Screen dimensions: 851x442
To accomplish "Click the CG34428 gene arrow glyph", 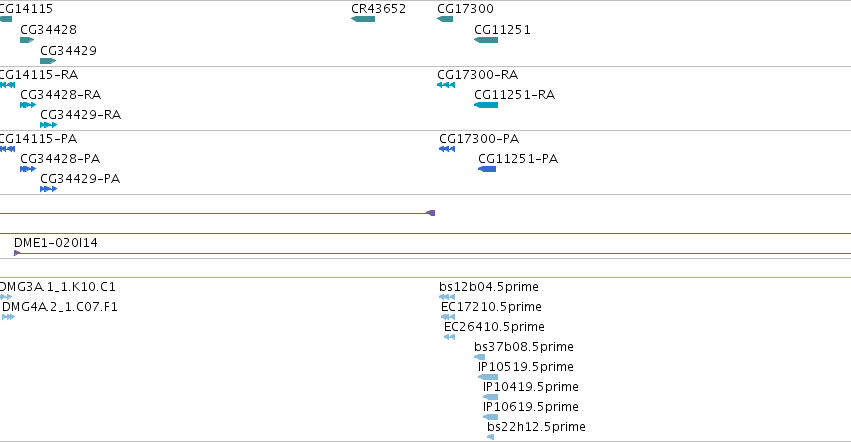I will point(27,40).
